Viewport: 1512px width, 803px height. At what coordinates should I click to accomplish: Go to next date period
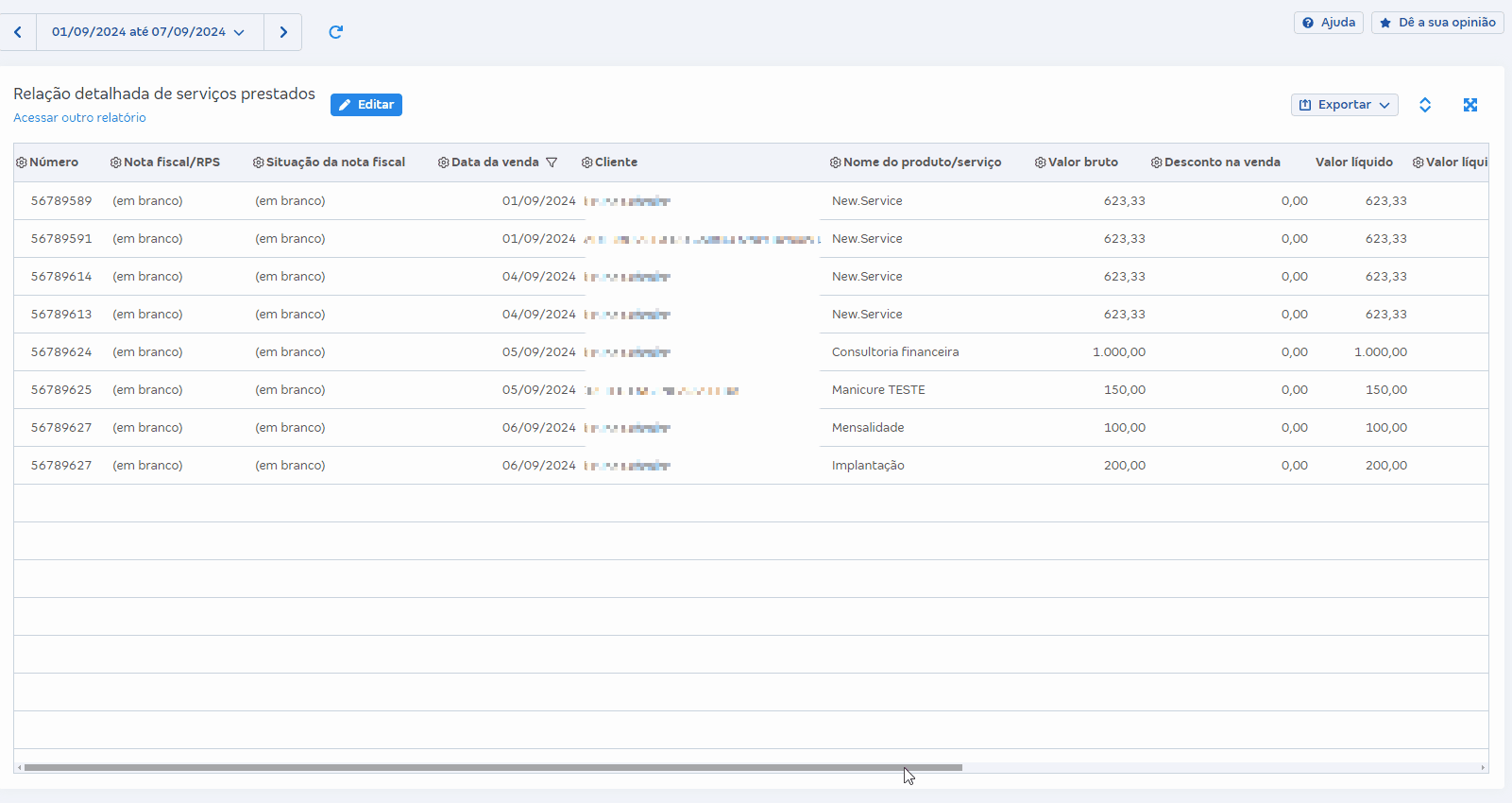click(283, 32)
